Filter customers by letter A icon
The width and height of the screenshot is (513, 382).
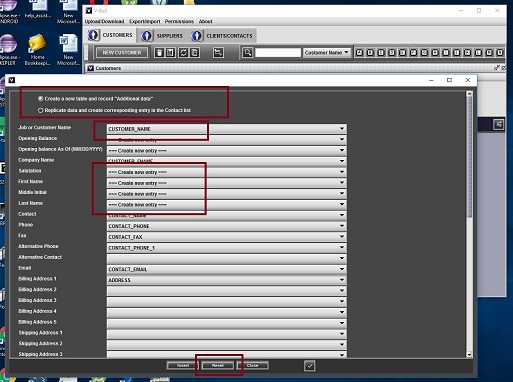coord(359,53)
